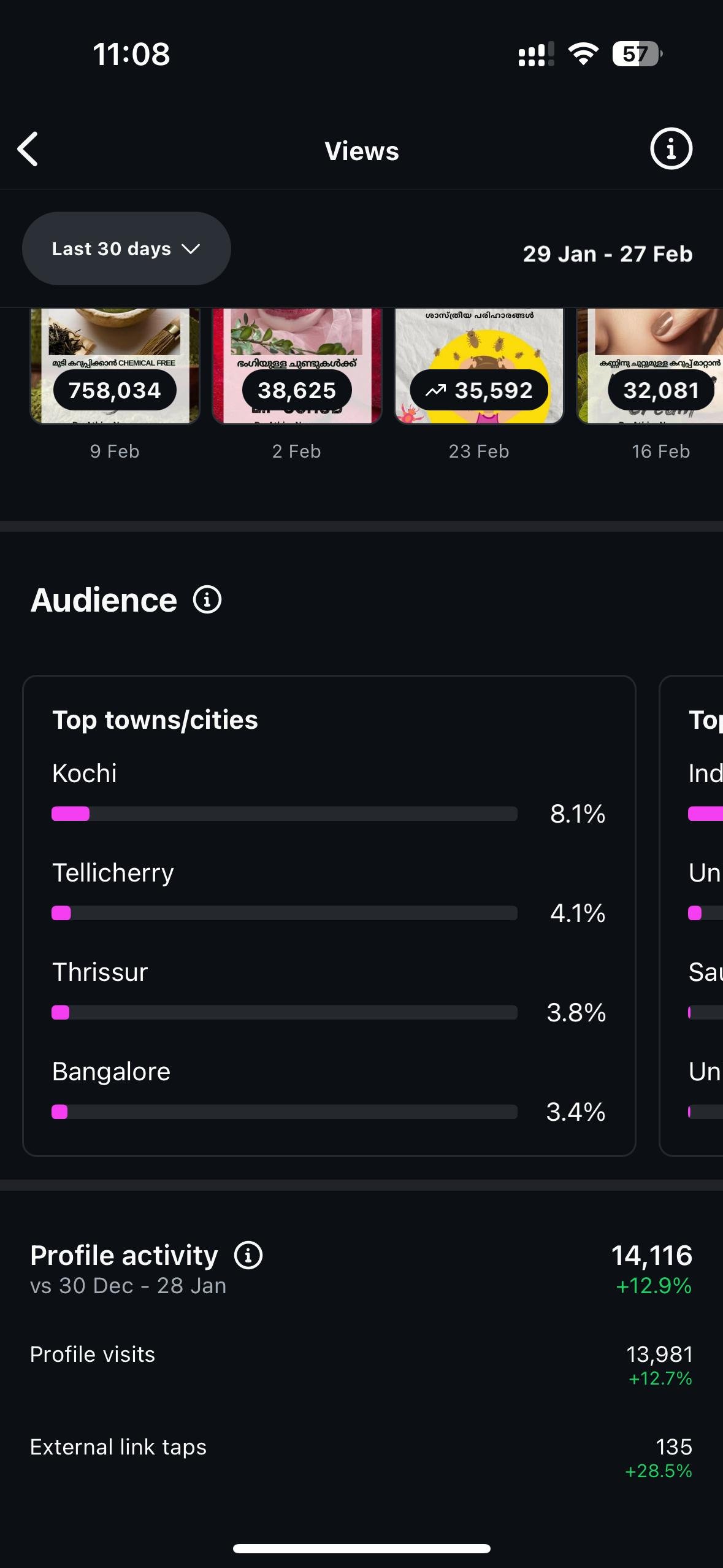This screenshot has height=1568, width=723.
Task: Tap the Bangalore progress bar
Action: [285, 1112]
